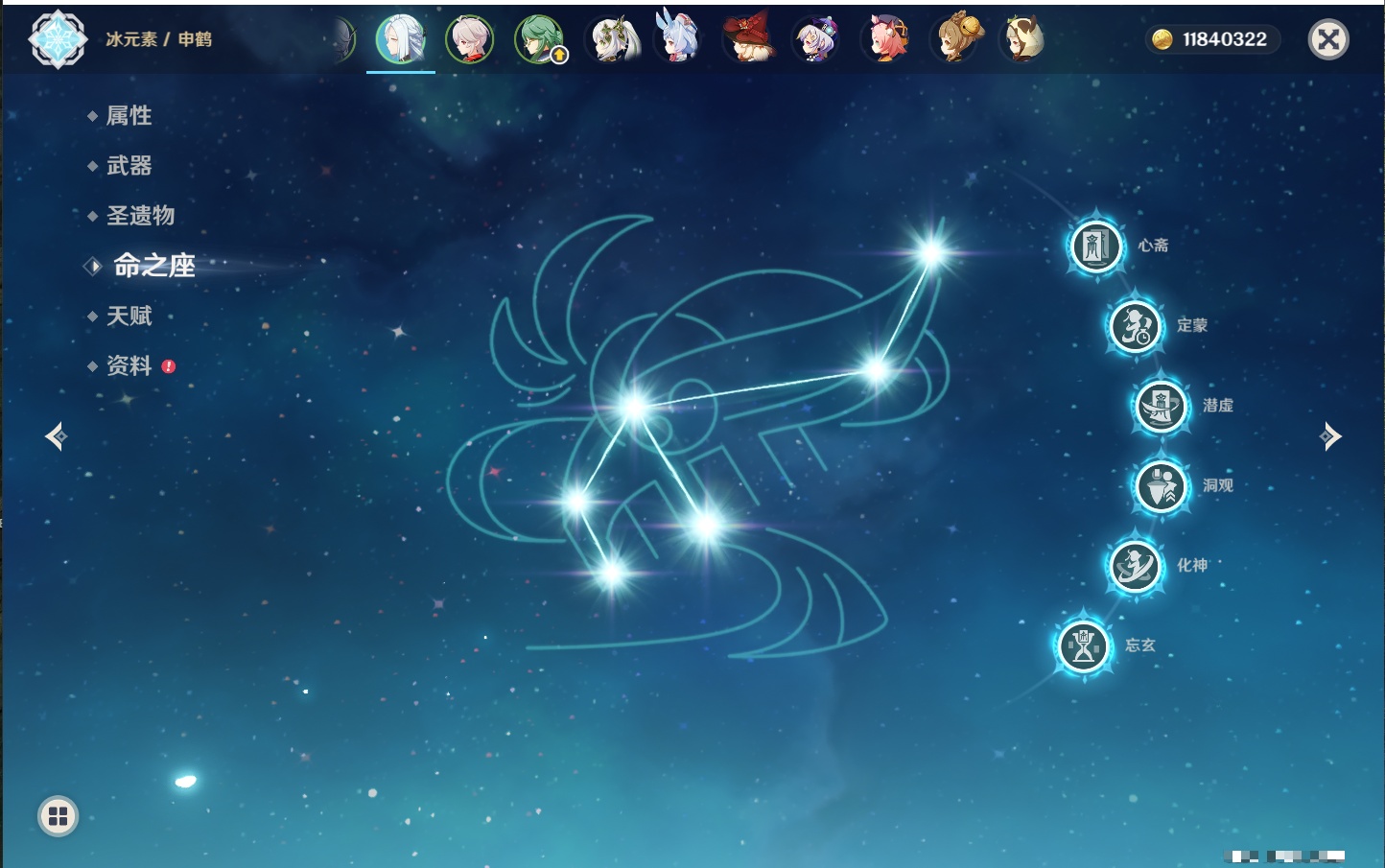Open the 武器 weapon tab

(129, 166)
